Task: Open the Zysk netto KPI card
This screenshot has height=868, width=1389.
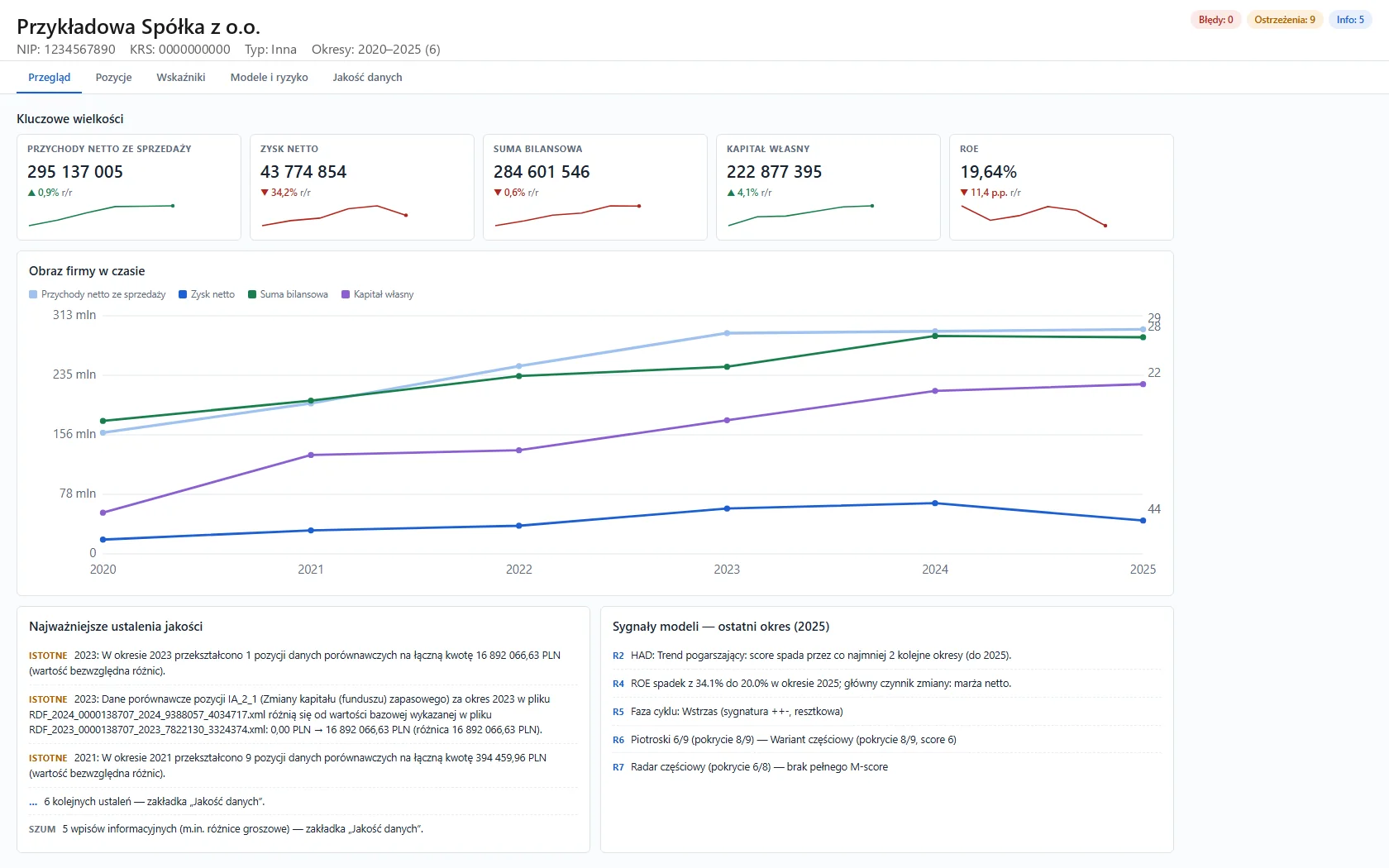Action: 362,188
